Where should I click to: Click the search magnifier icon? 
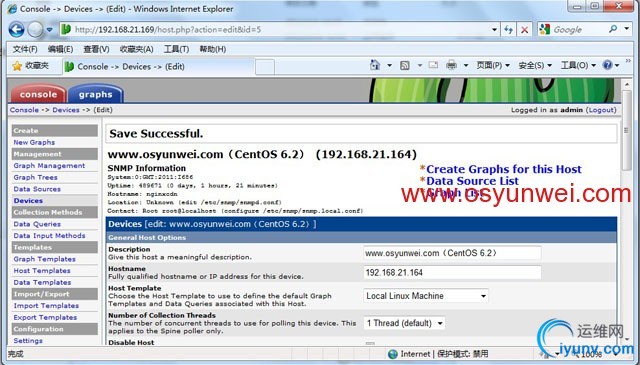[613, 29]
